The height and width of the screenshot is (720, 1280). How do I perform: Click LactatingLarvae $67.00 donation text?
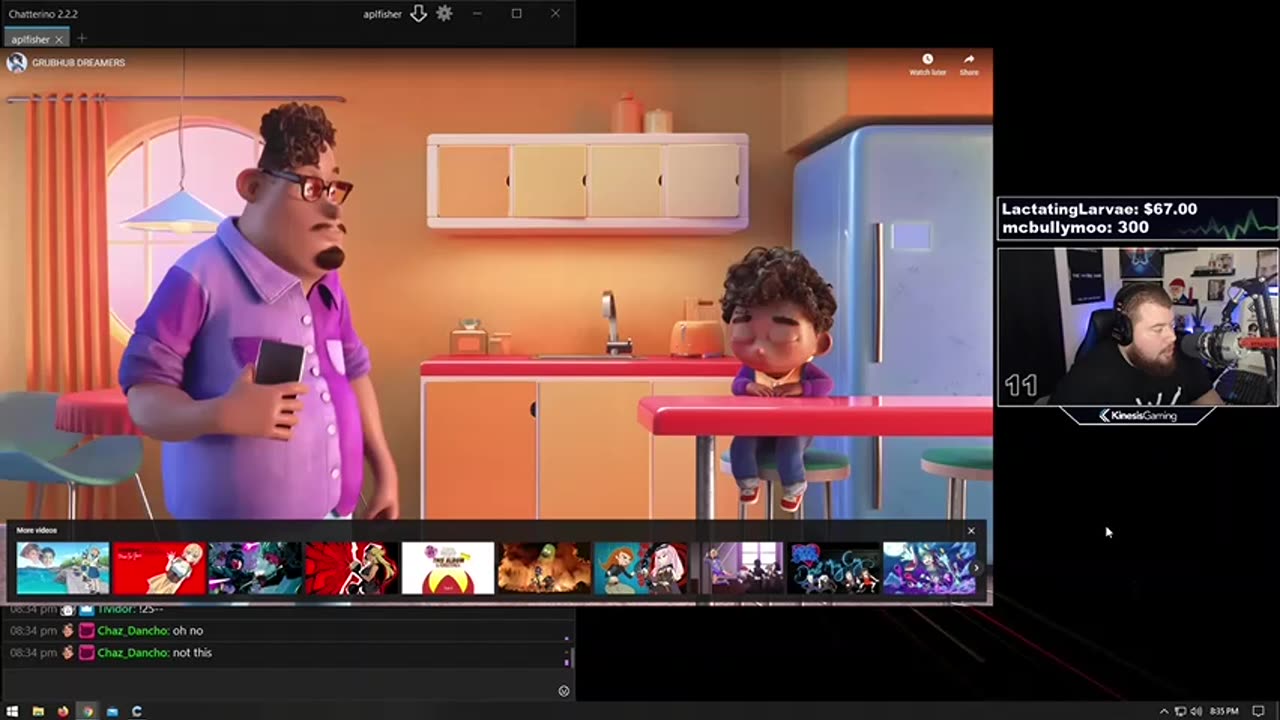[x=1099, y=209]
